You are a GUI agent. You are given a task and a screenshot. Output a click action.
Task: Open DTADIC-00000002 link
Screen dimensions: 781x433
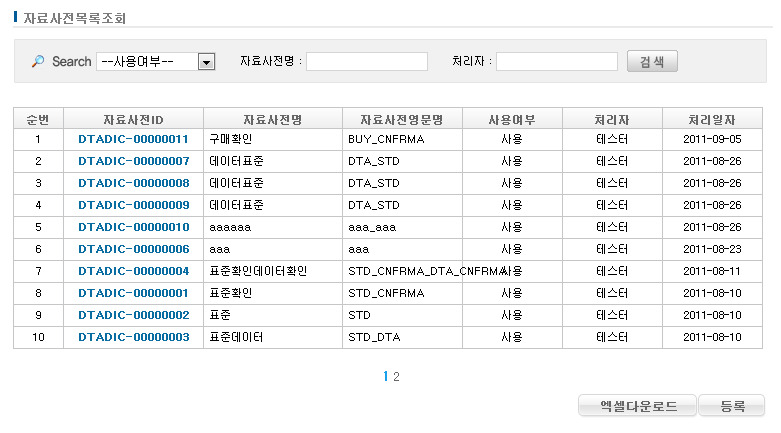click(133, 316)
